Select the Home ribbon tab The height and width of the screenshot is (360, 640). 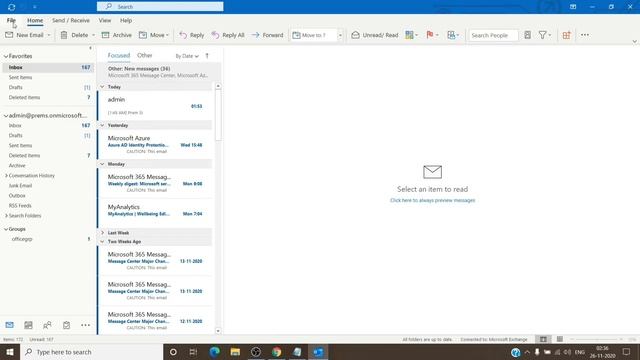[x=35, y=20]
